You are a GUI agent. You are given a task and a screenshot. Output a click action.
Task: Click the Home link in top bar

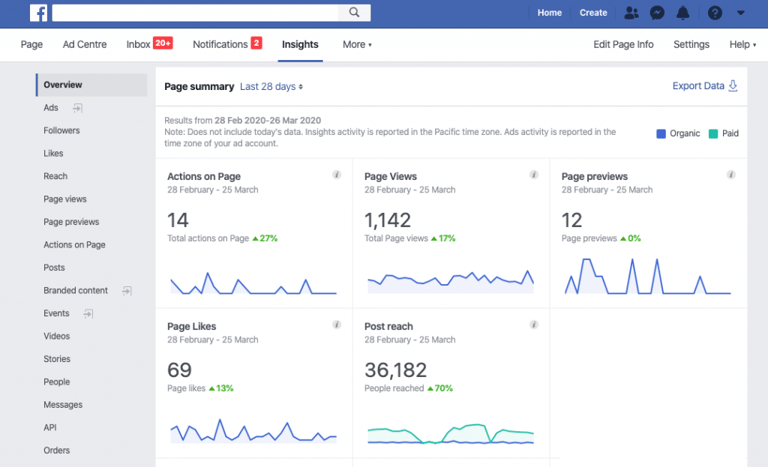550,13
